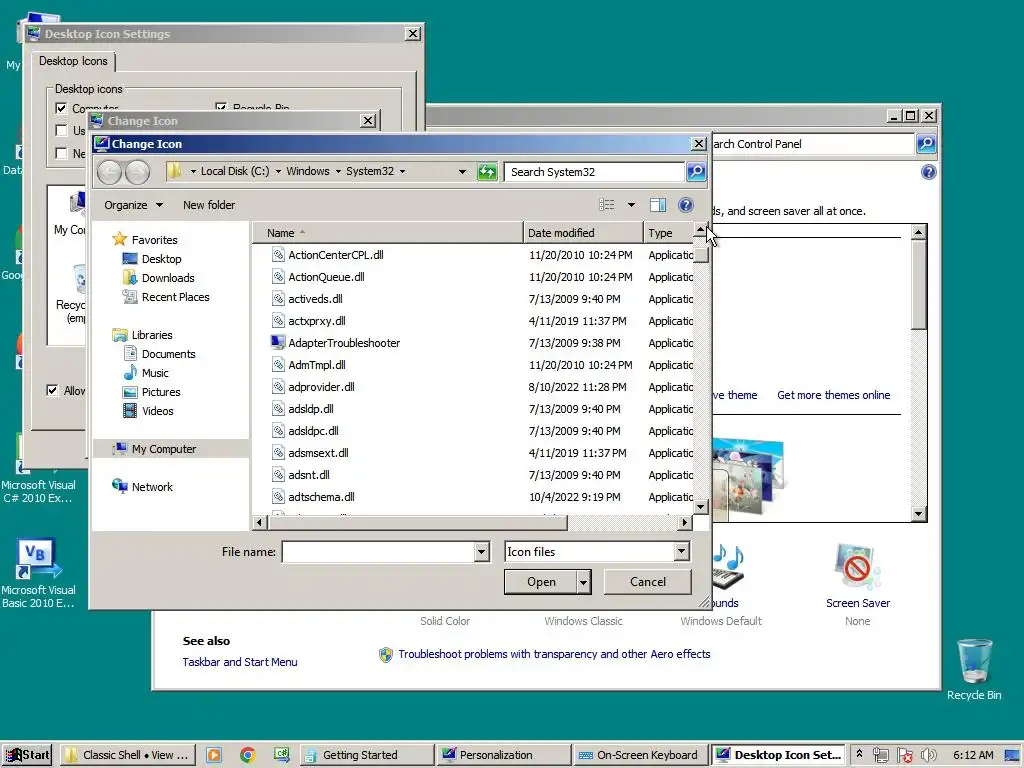The height and width of the screenshot is (768, 1024).
Task: Click the Favorites star icon
Action: (x=120, y=239)
